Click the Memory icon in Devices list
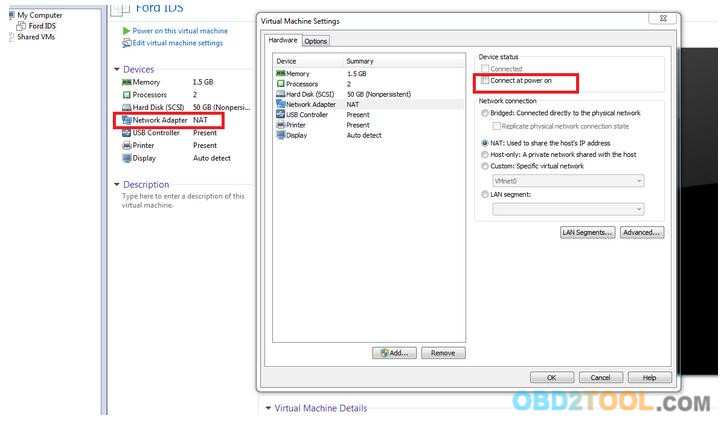The image size is (726, 423). point(126,82)
